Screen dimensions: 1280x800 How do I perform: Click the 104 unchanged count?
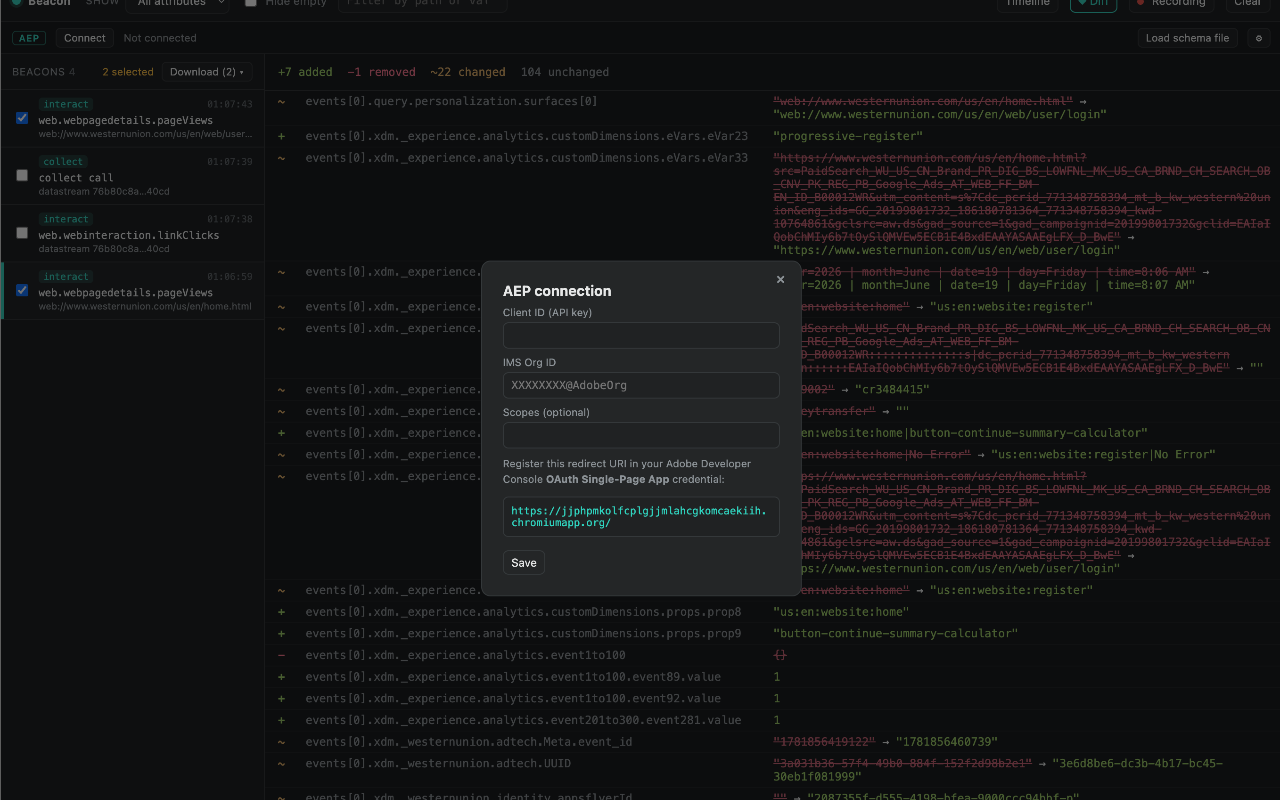coord(565,72)
